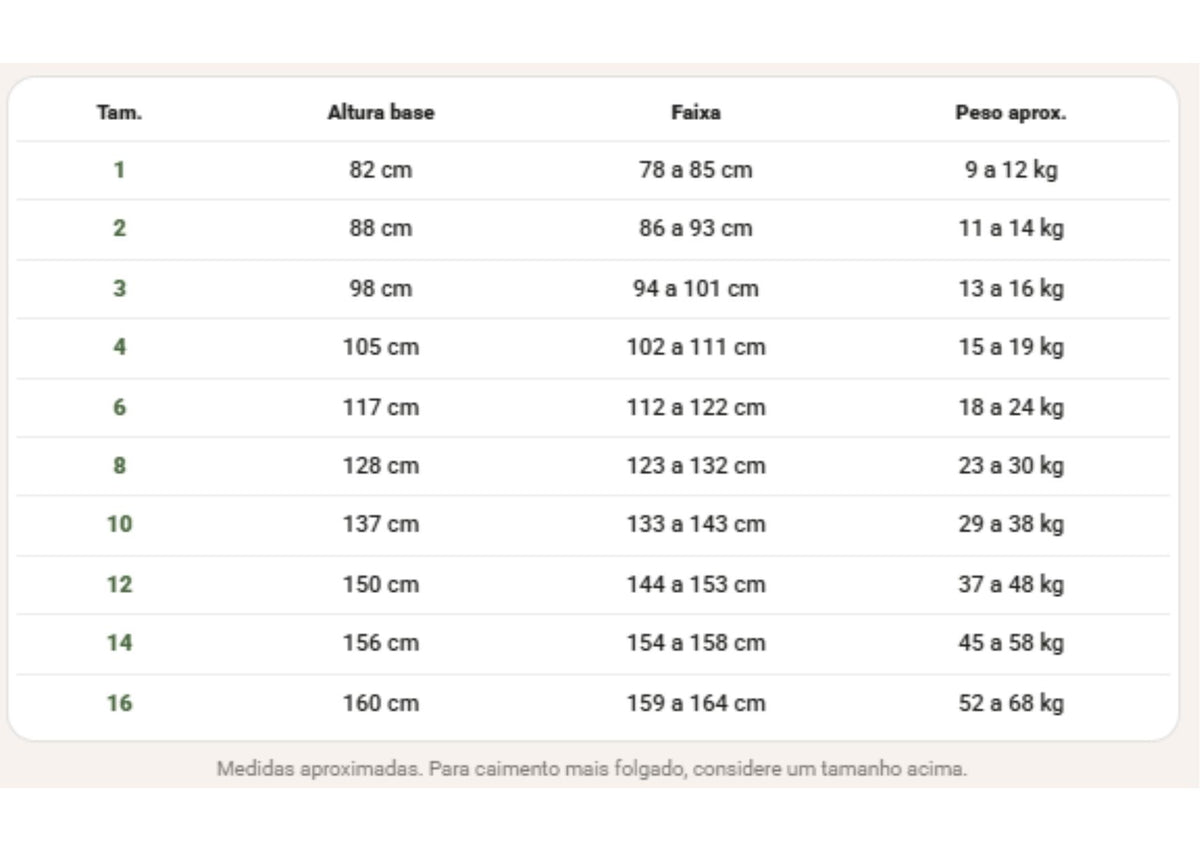Select the Peso aprox. column header
1200x851 pixels.
click(1011, 113)
